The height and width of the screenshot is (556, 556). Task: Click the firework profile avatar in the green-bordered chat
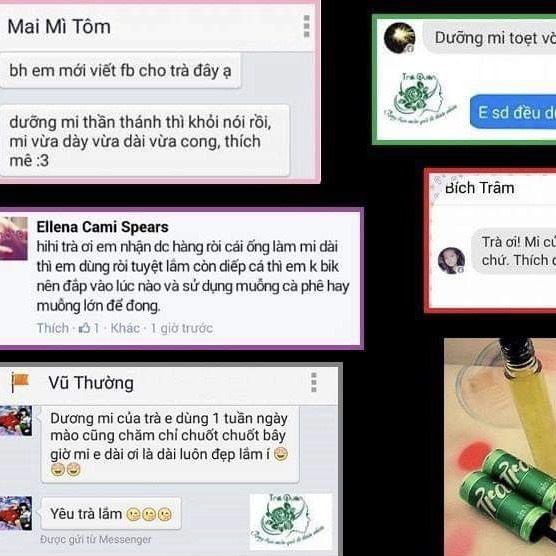pos(400,38)
